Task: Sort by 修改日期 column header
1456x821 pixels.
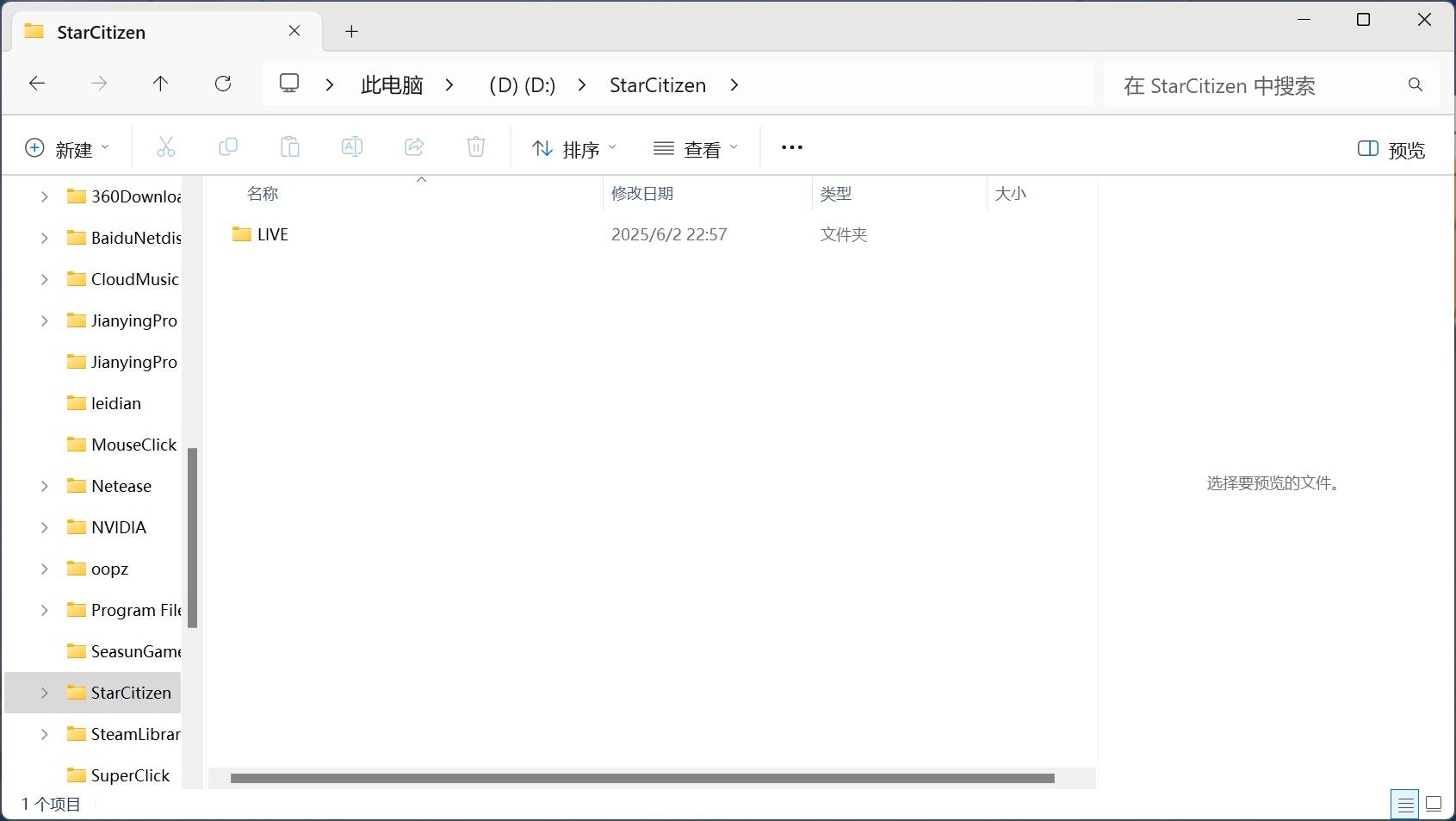Action: tap(642, 194)
